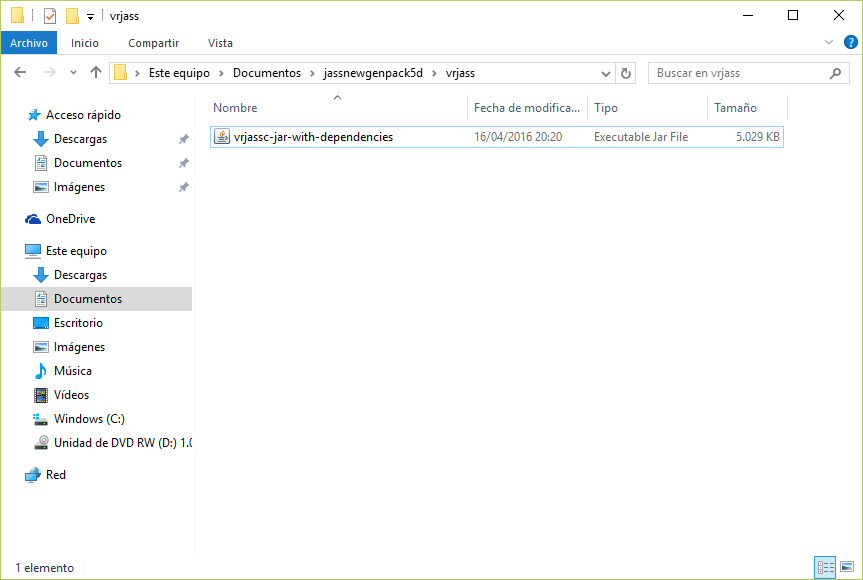Click the Escritorio desktop icon
Screen dimensions: 863x580
tap(41, 323)
